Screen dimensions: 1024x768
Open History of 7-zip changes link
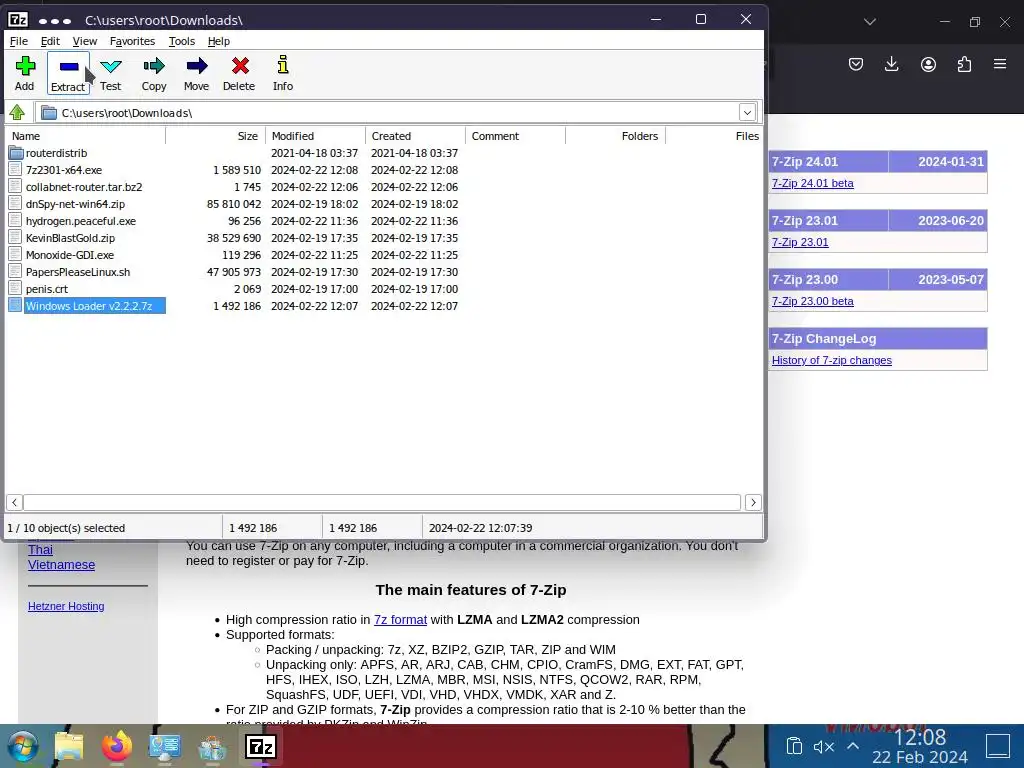tap(831, 360)
